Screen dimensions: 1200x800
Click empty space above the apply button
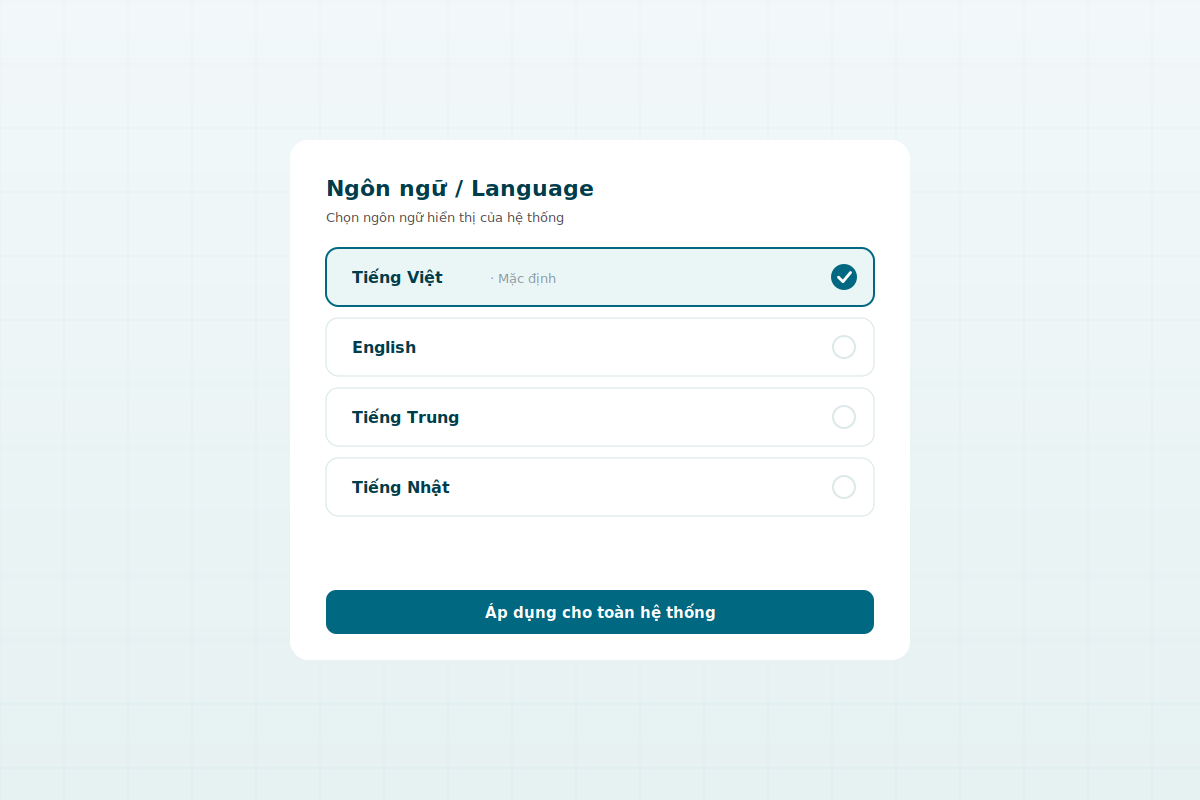tap(600, 553)
